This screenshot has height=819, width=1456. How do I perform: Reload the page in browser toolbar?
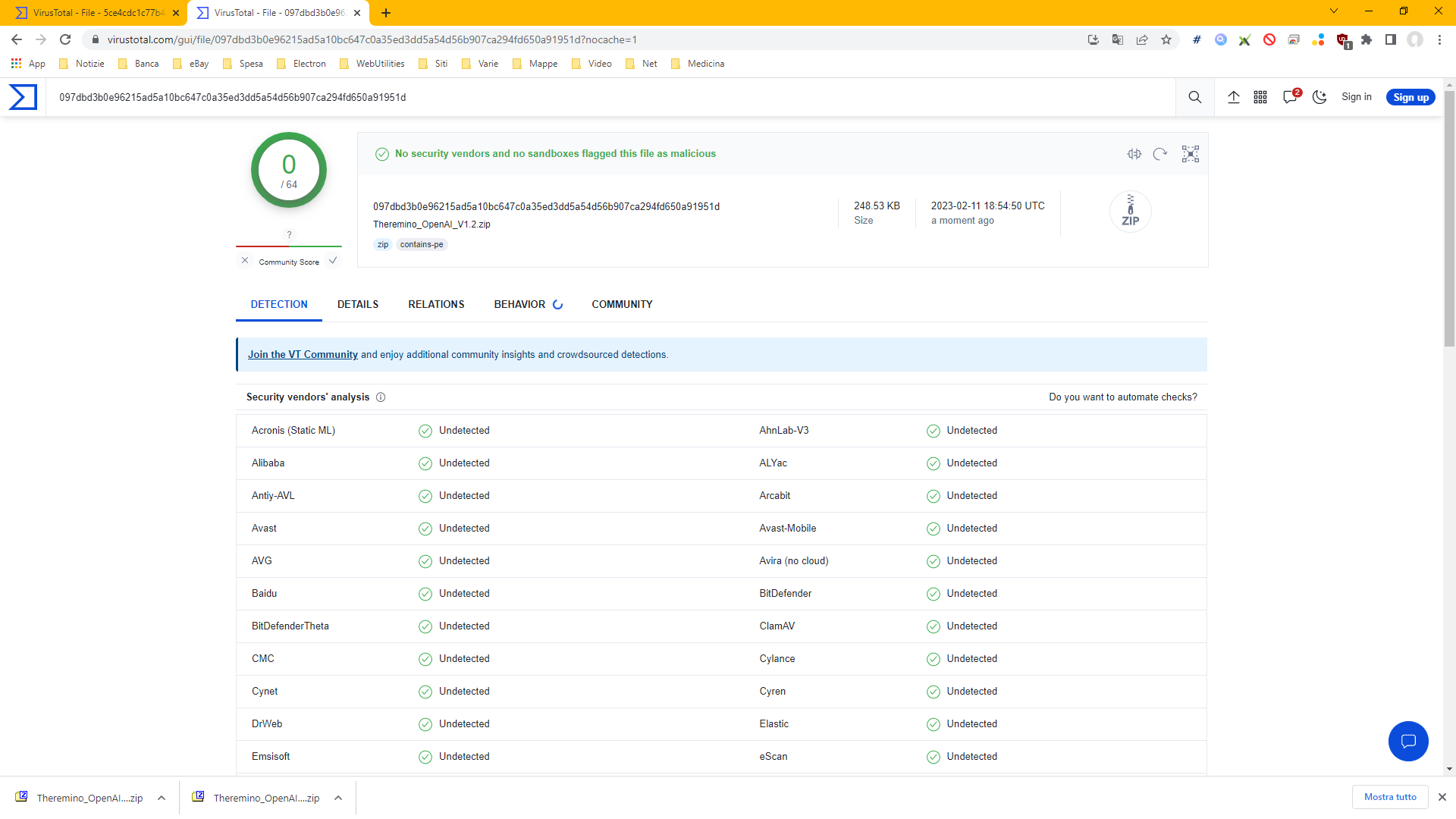65,39
